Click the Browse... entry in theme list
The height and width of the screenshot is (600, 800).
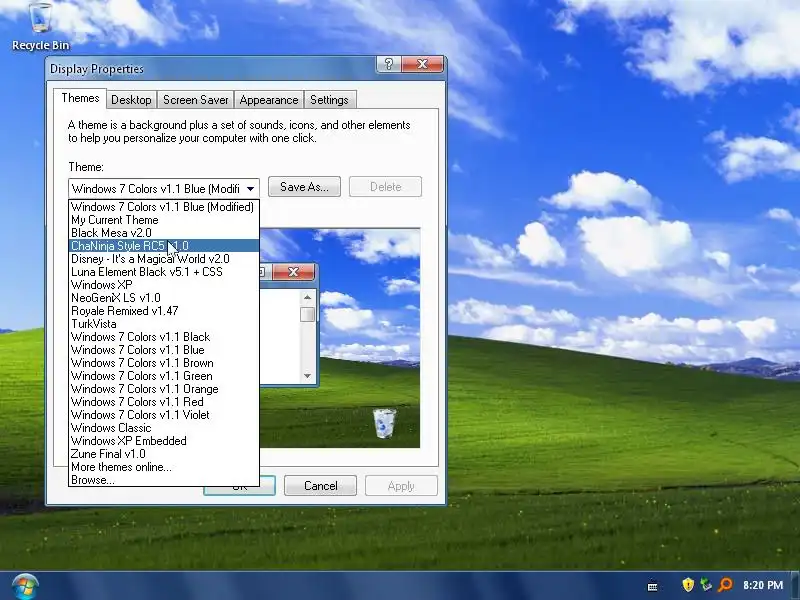pyautogui.click(x=164, y=480)
